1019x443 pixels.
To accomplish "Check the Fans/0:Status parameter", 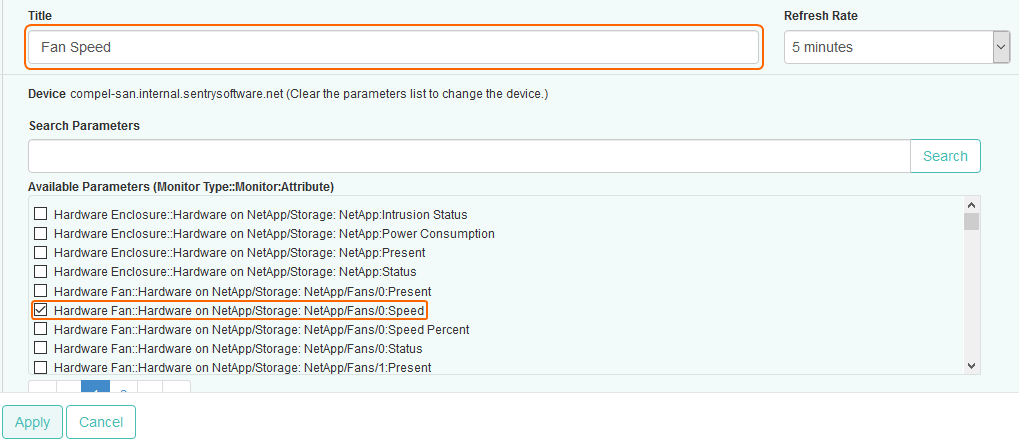I will coord(41,349).
